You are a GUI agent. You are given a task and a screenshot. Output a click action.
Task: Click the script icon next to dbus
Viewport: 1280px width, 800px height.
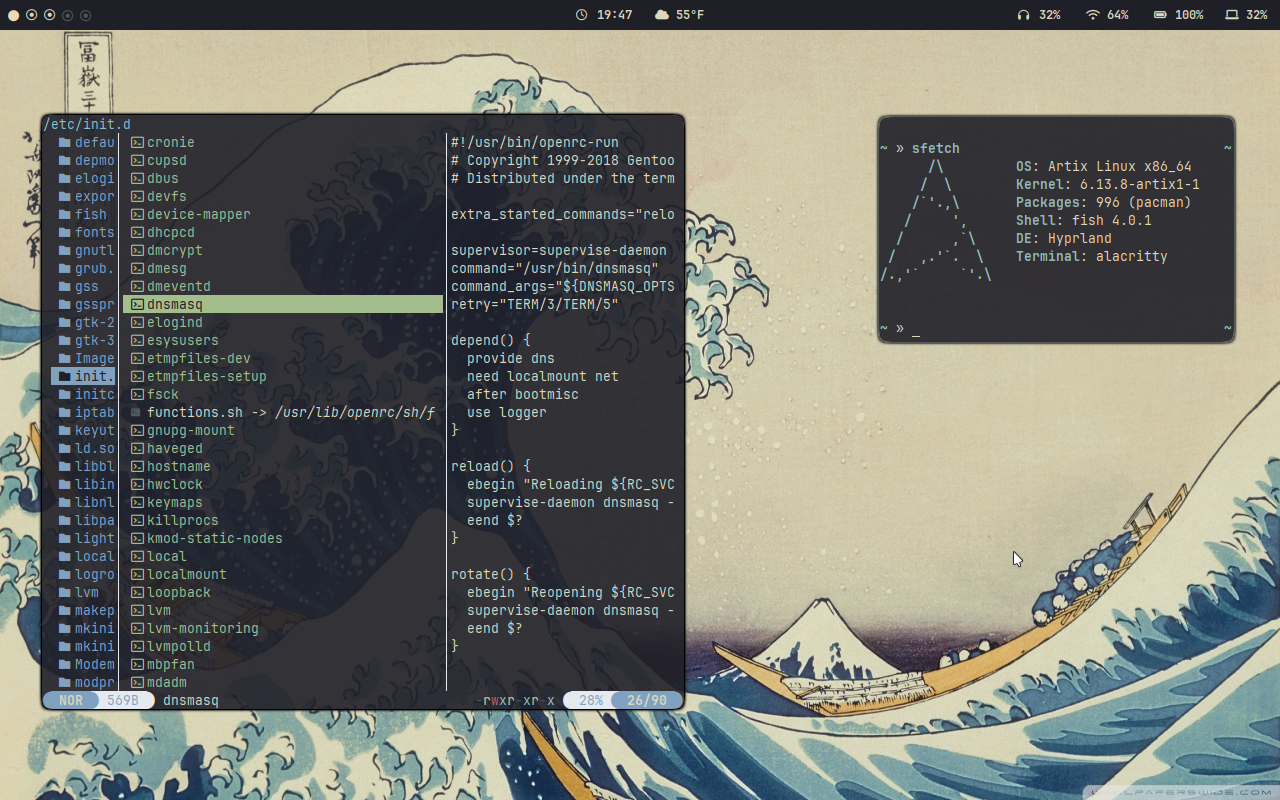137,178
